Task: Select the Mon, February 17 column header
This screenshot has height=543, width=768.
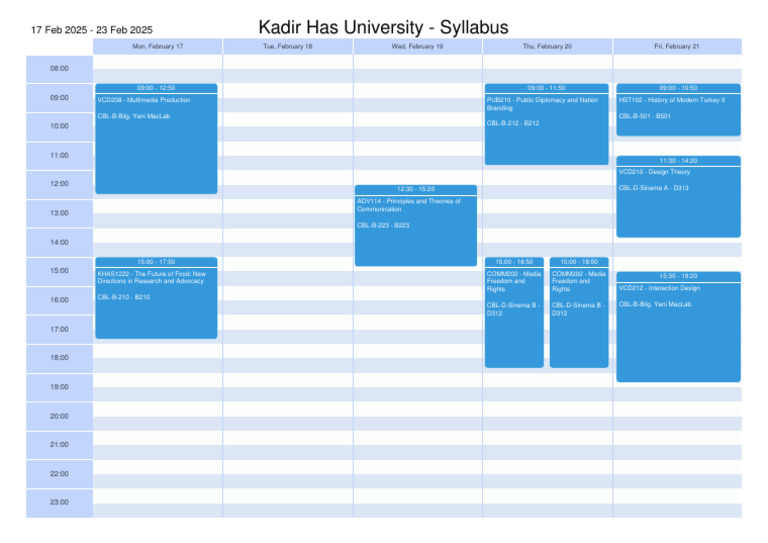Action: pyautogui.click(x=158, y=47)
